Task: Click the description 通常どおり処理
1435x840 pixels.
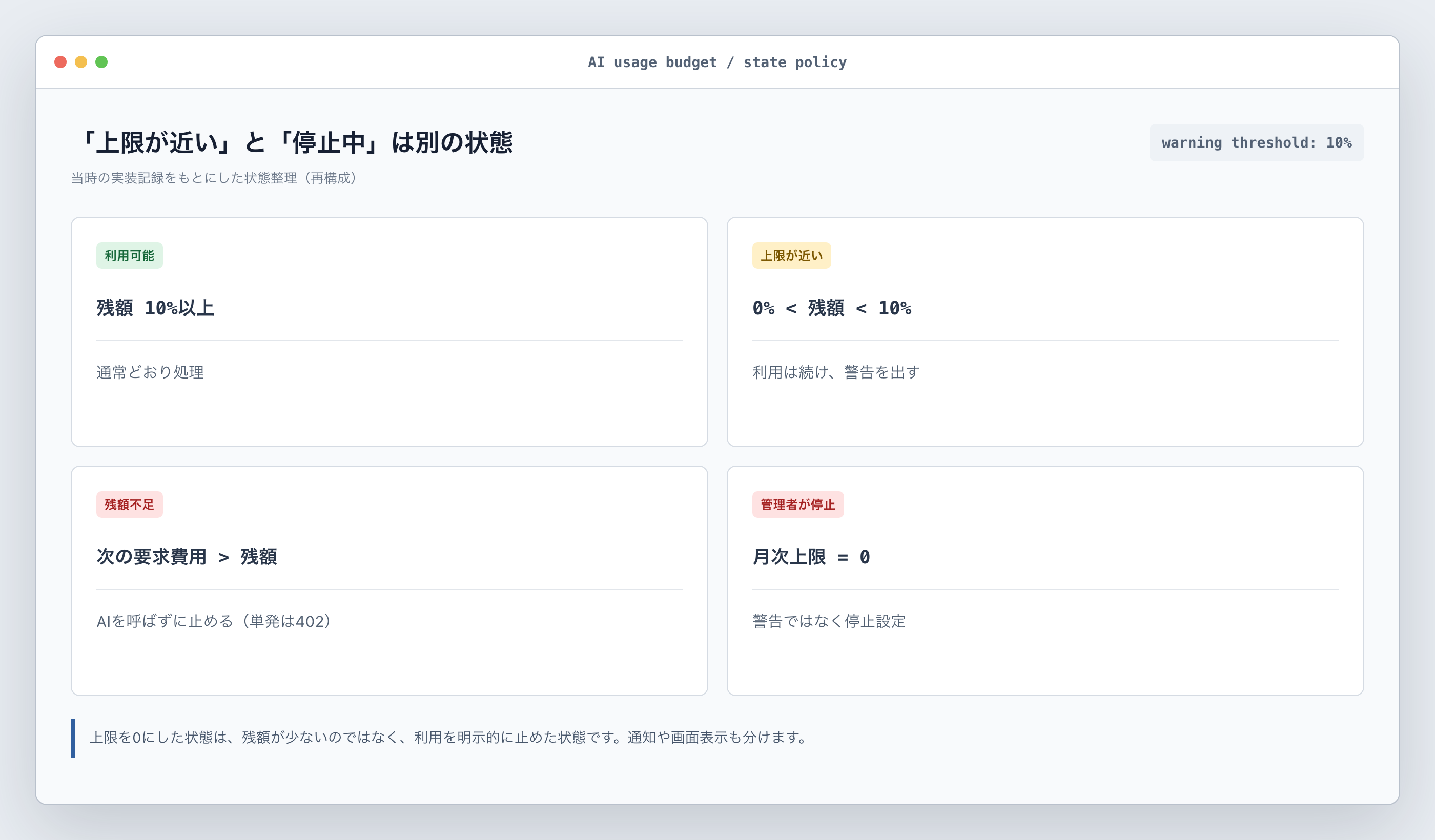Action: click(150, 372)
